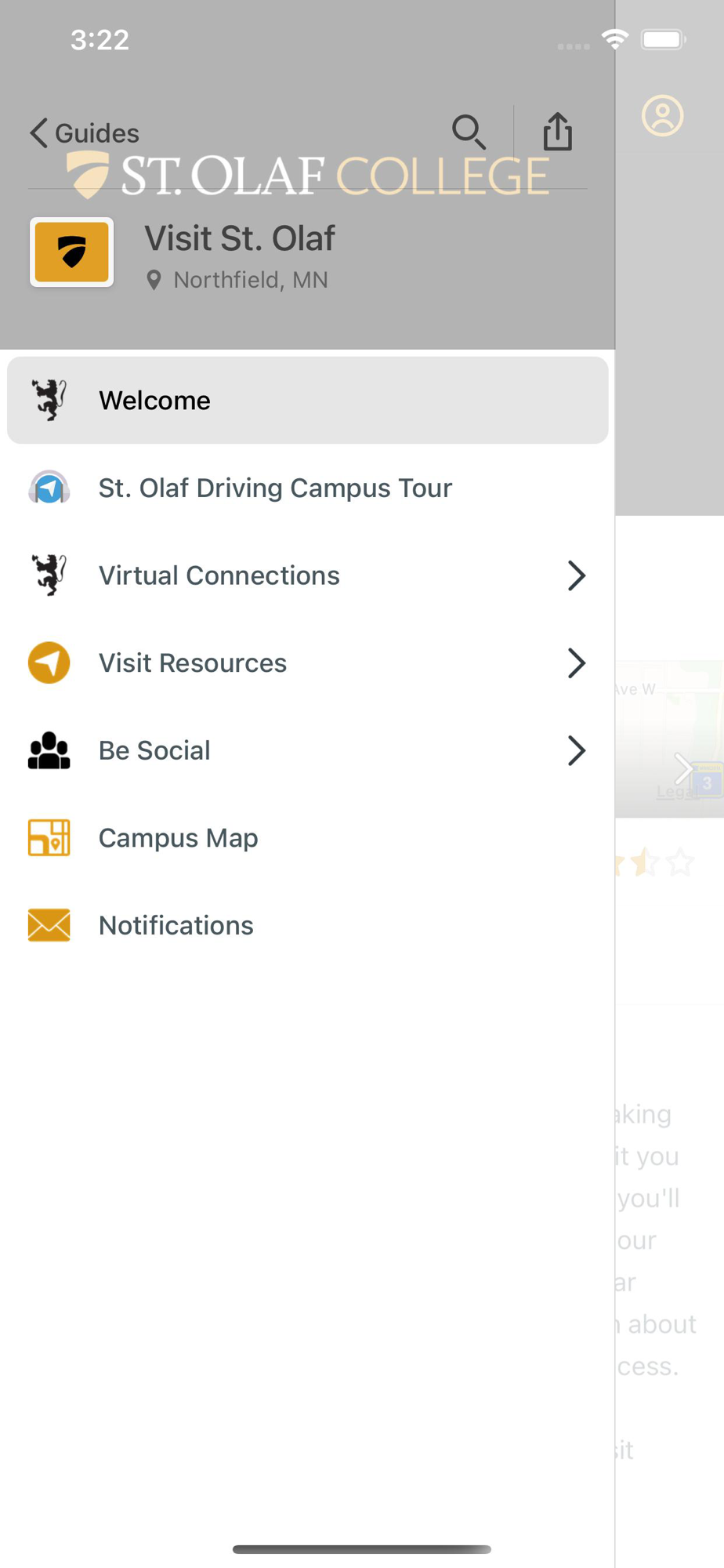Expand the Visit Resources chevron

[577, 663]
